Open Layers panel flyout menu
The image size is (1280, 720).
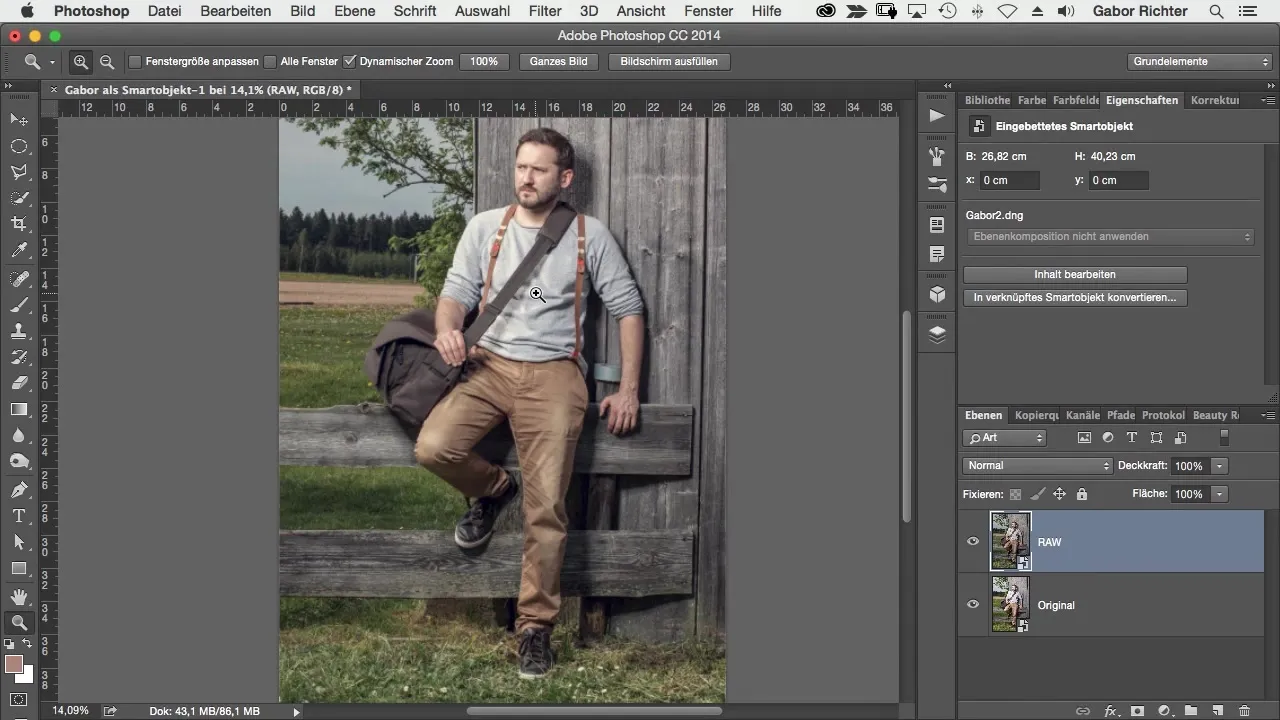[1268, 415]
